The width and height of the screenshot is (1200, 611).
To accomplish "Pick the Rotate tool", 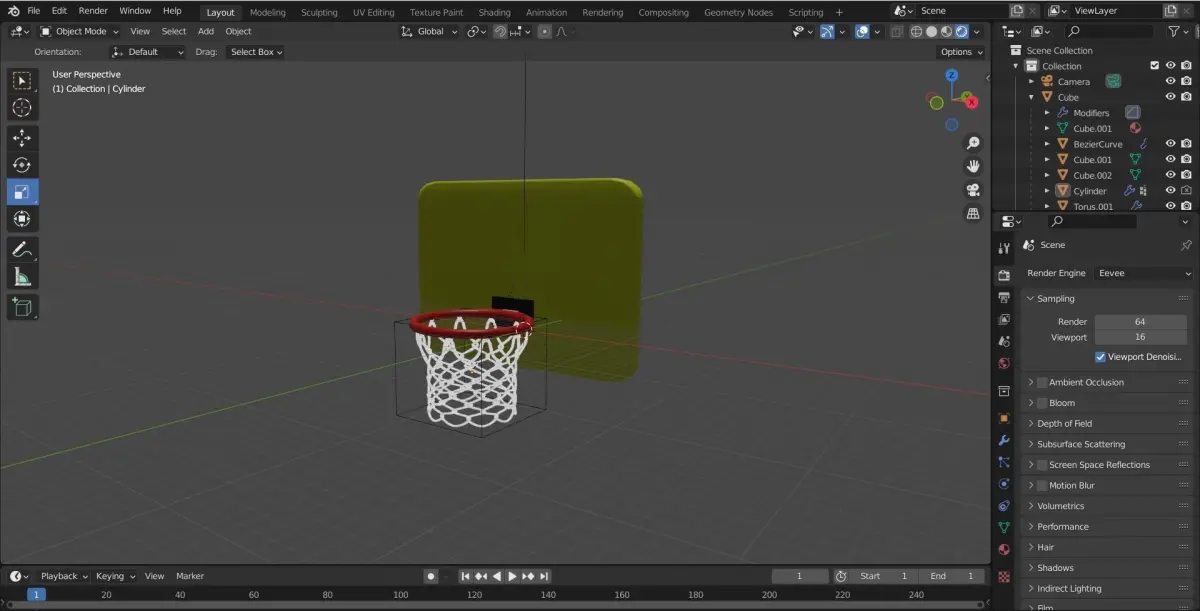I will coord(22,165).
